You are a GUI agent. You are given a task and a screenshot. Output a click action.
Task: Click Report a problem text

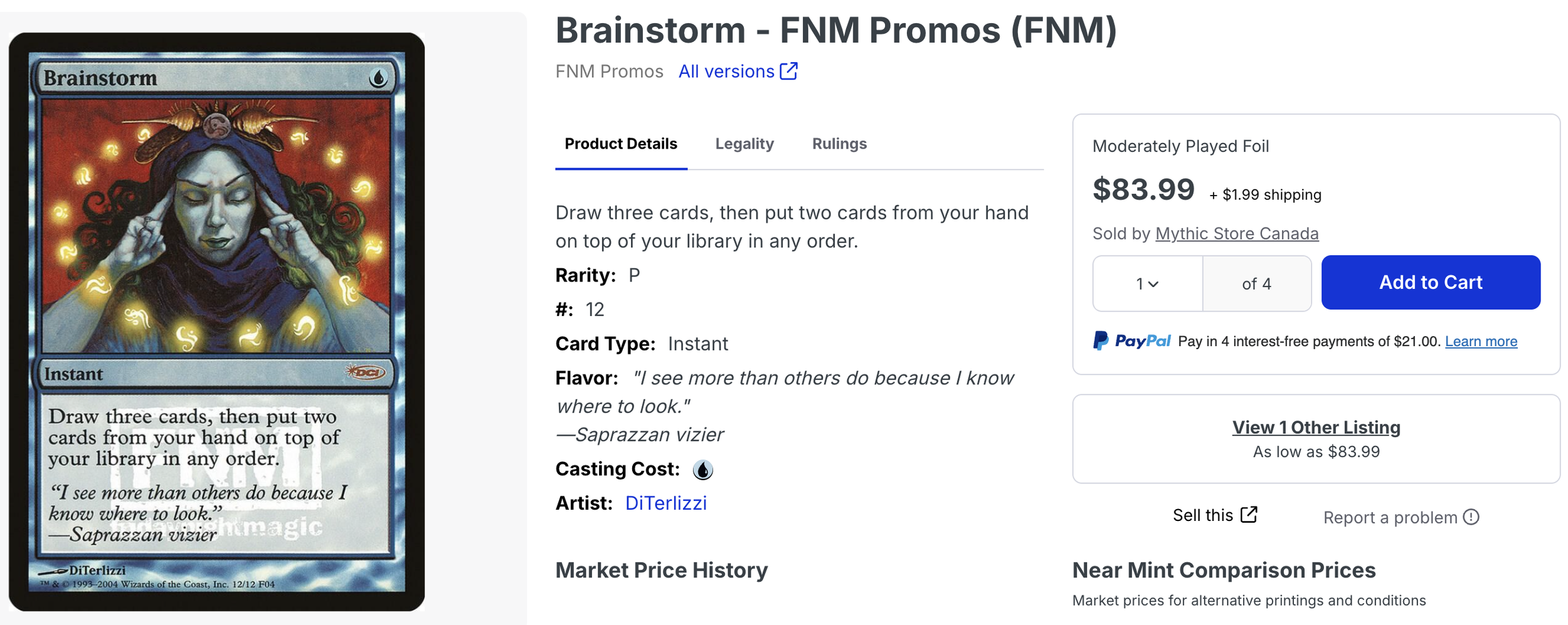tap(1390, 518)
